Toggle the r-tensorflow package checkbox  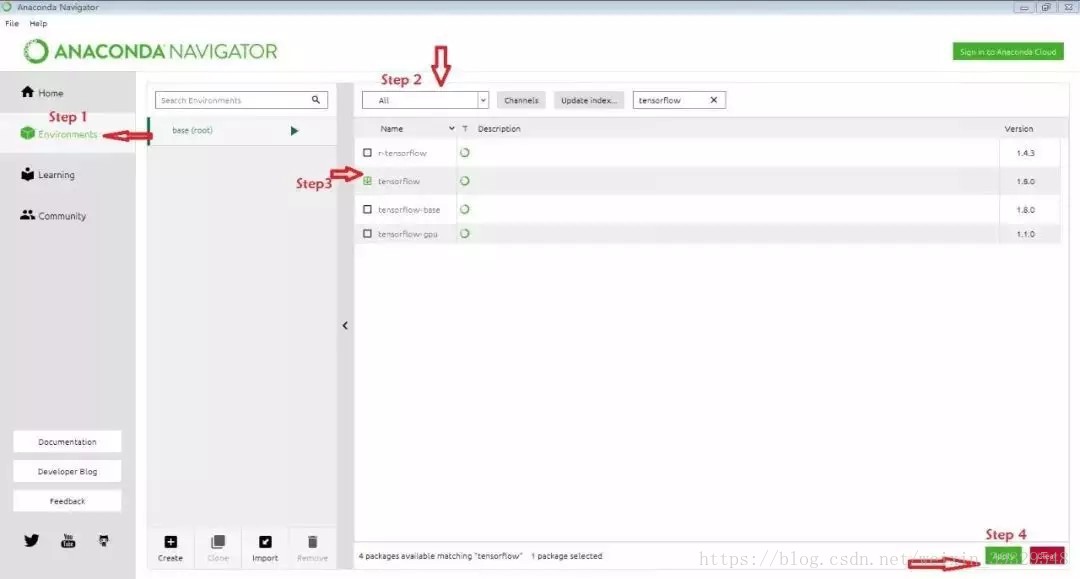[367, 153]
